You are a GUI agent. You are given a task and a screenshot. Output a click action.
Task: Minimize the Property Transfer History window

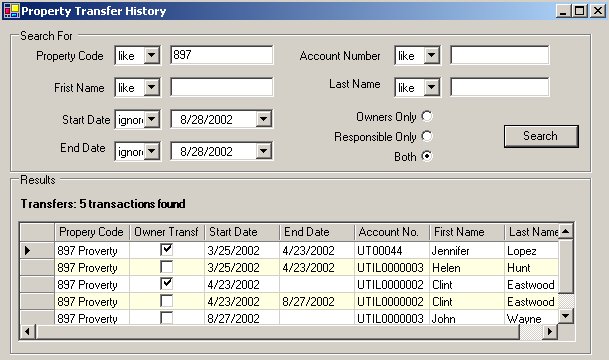coord(563,10)
